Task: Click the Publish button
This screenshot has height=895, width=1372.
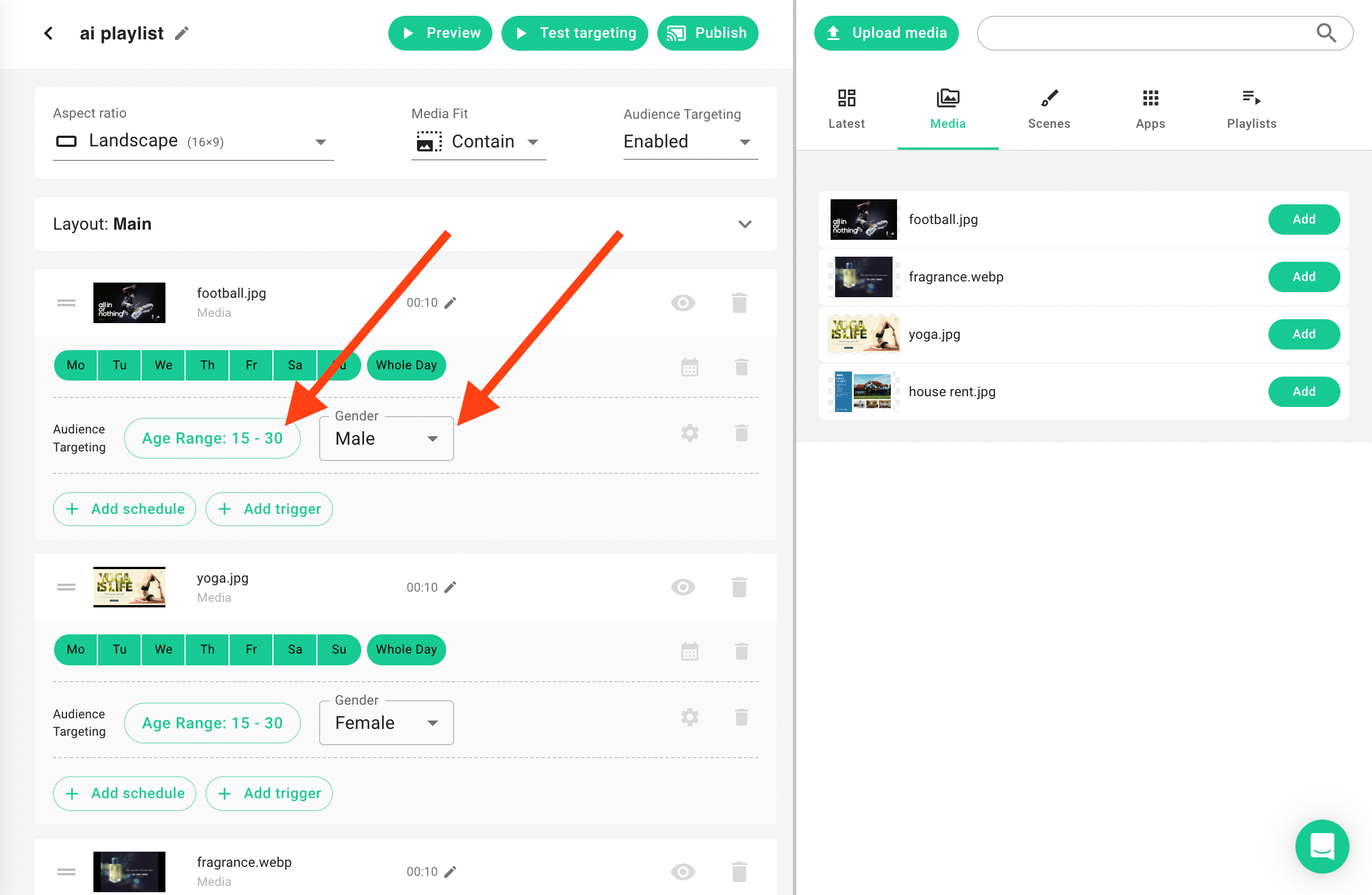Action: click(707, 33)
